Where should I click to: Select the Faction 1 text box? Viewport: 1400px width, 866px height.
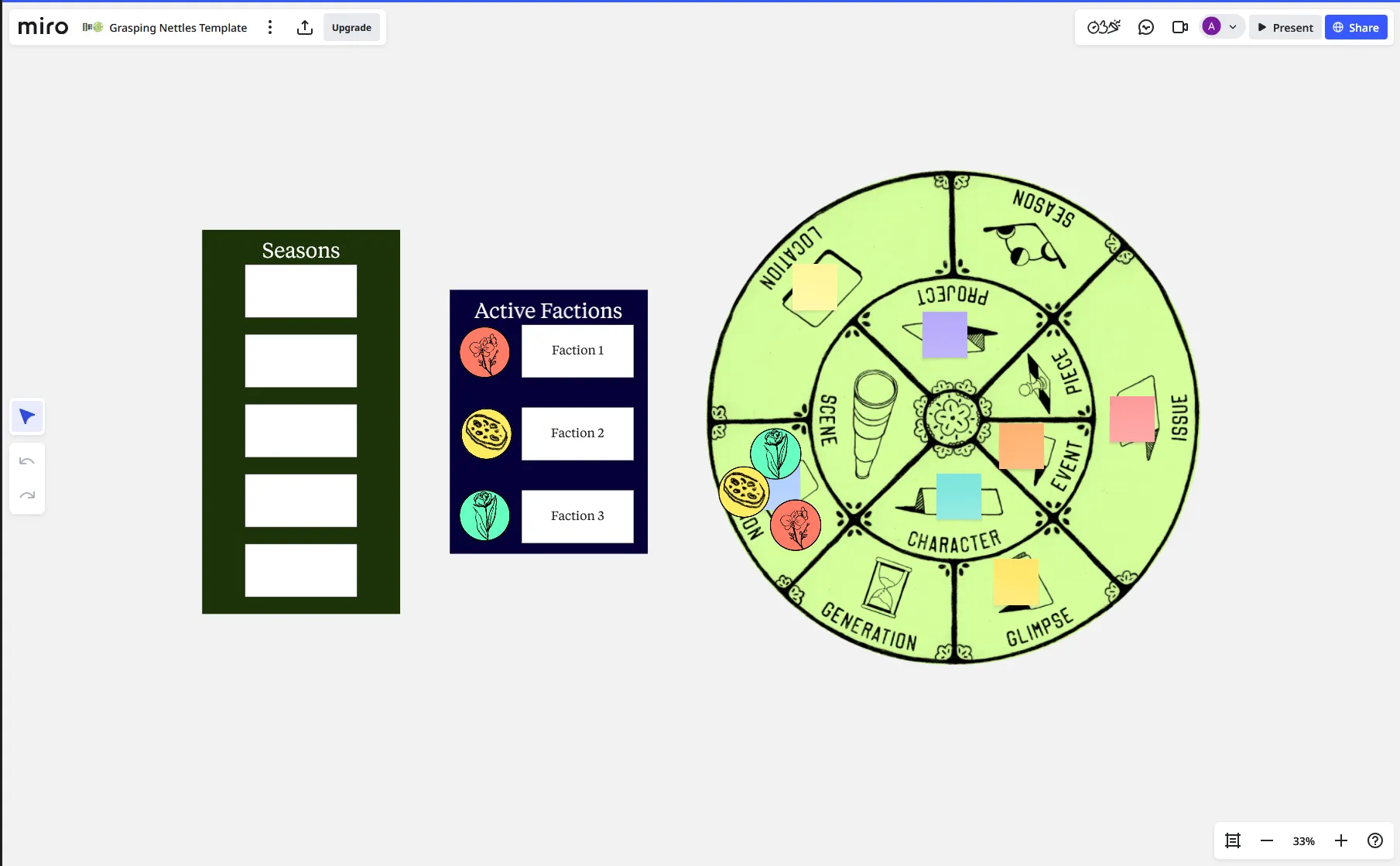(577, 351)
